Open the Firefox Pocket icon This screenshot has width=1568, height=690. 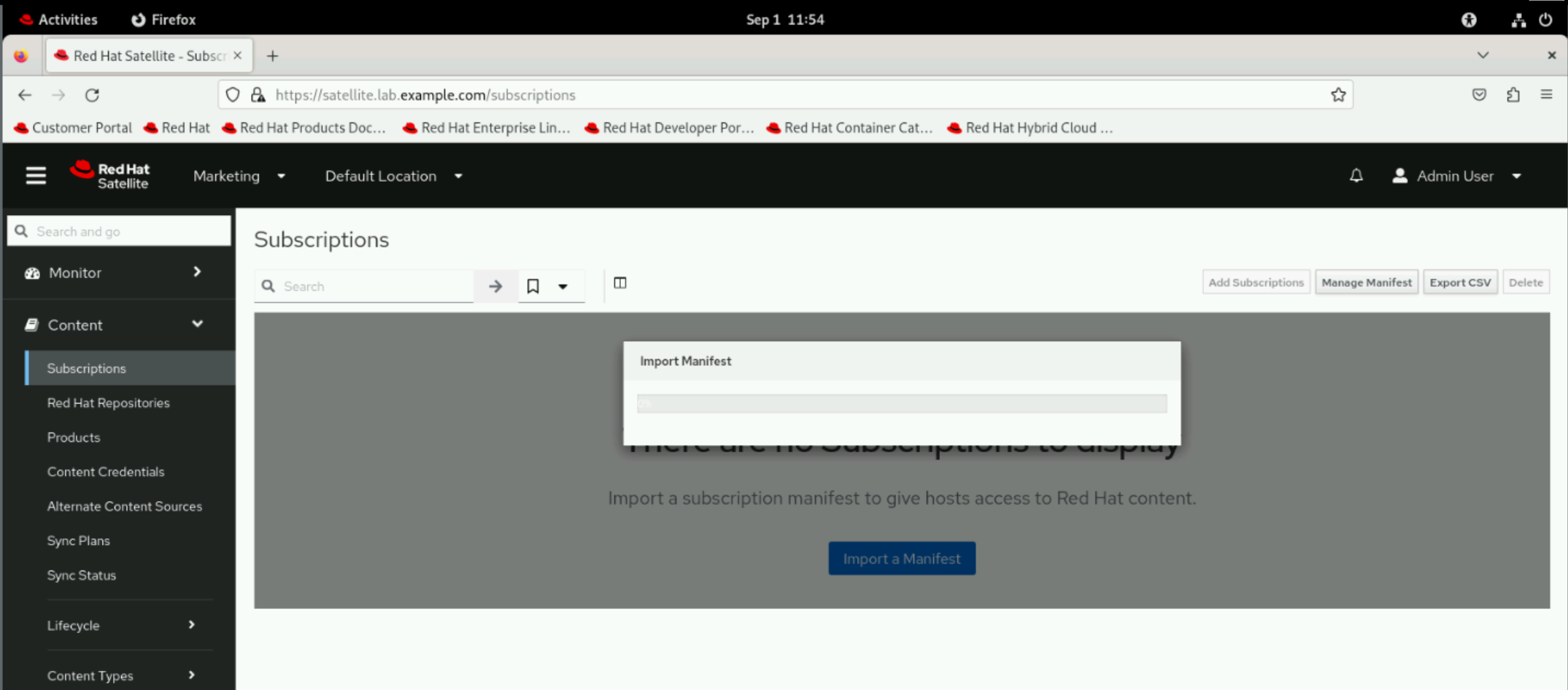(x=1479, y=95)
